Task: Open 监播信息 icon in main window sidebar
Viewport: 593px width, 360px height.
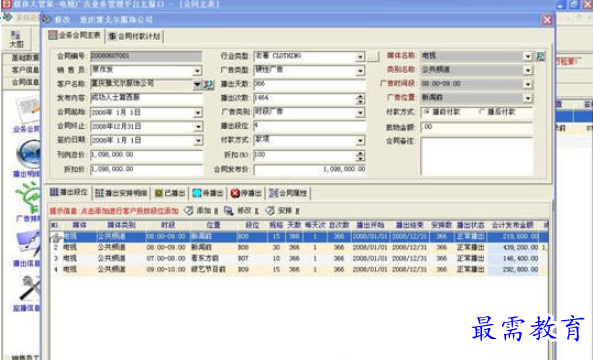Action: (28, 288)
